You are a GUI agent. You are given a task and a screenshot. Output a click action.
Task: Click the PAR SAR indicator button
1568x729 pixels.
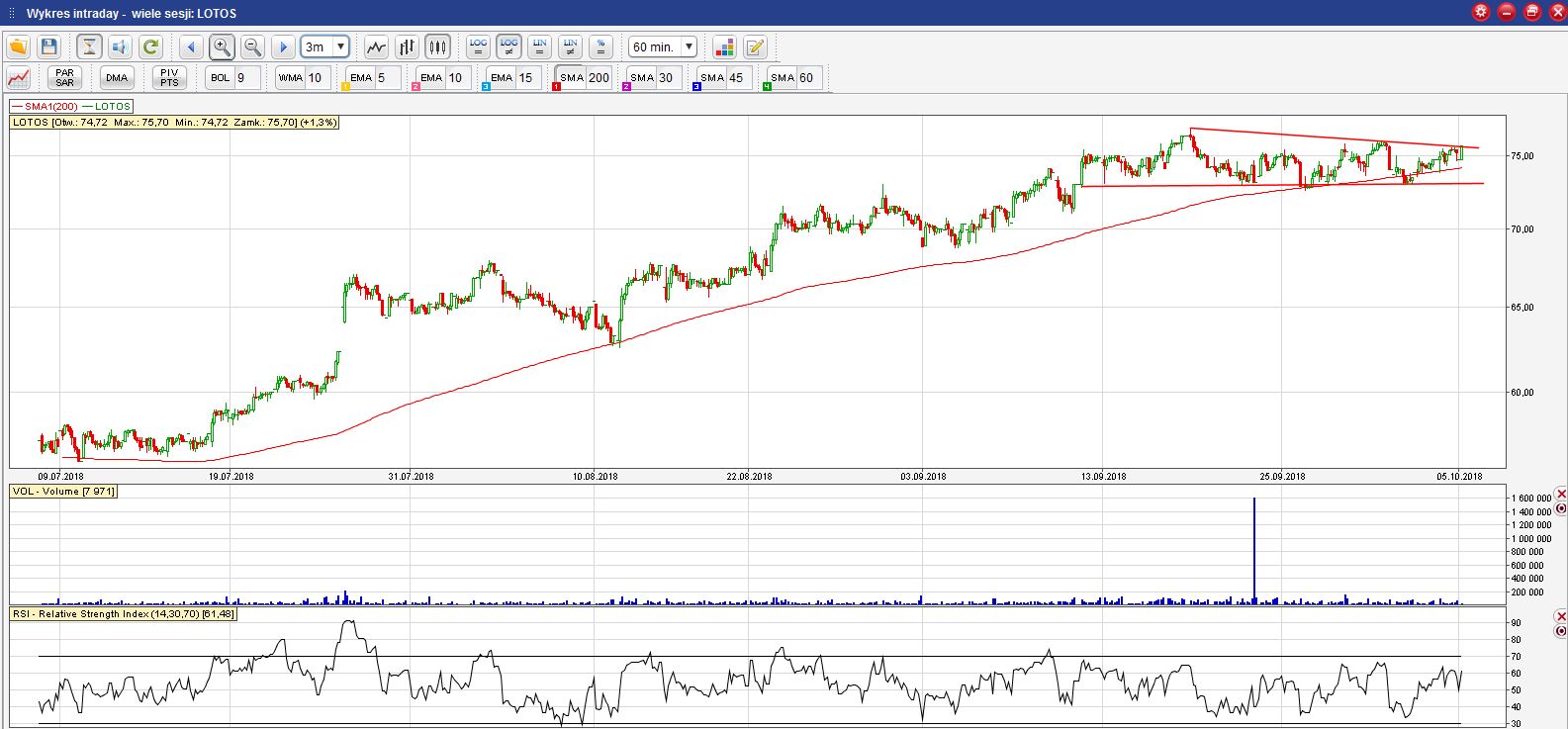pyautogui.click(x=64, y=77)
